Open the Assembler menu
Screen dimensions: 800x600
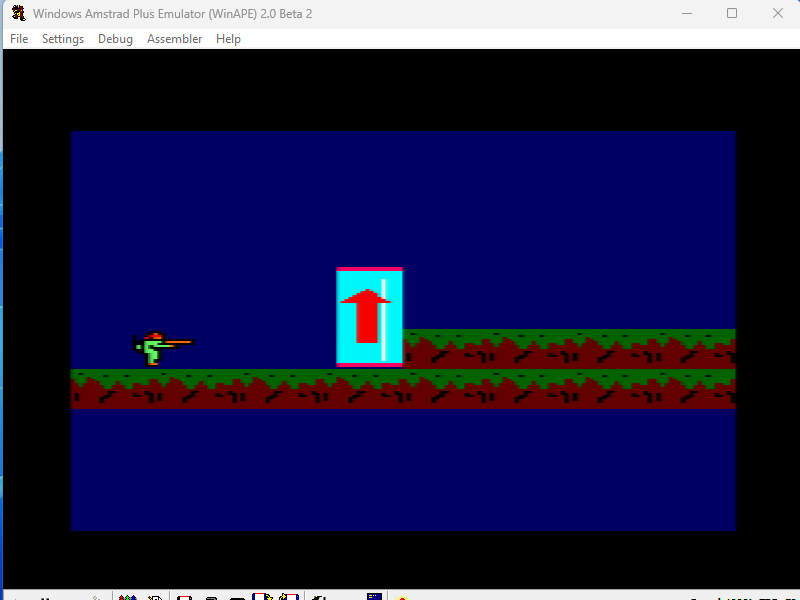(174, 39)
